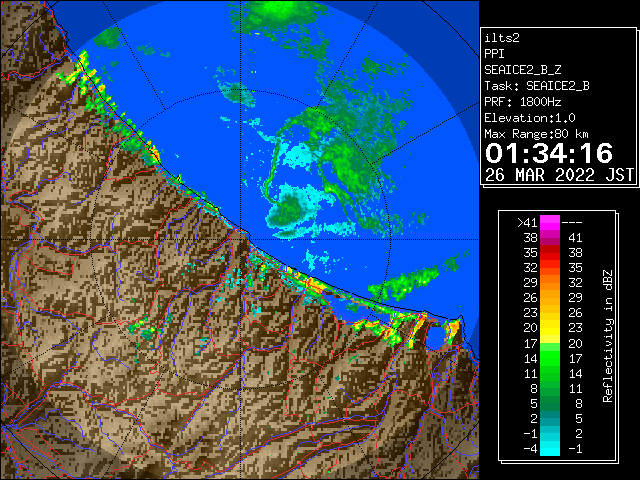Click the cyan -4 dBZ legend swatch
The height and width of the screenshot is (480, 640).
pos(550,449)
